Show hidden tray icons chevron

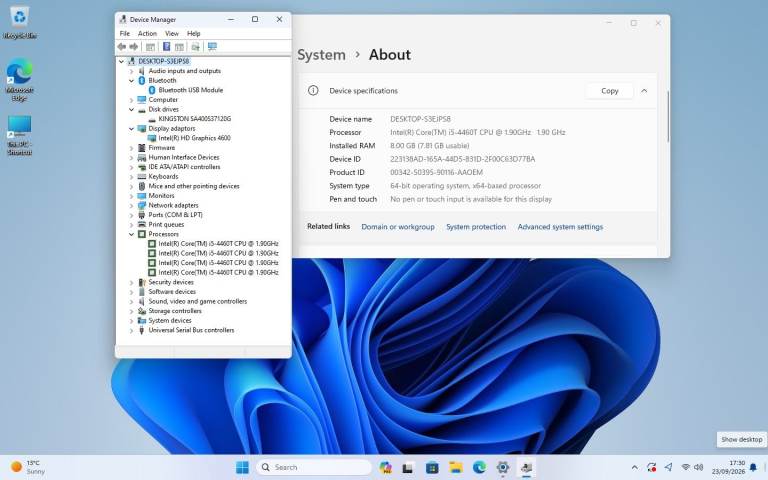pyautogui.click(x=635, y=467)
